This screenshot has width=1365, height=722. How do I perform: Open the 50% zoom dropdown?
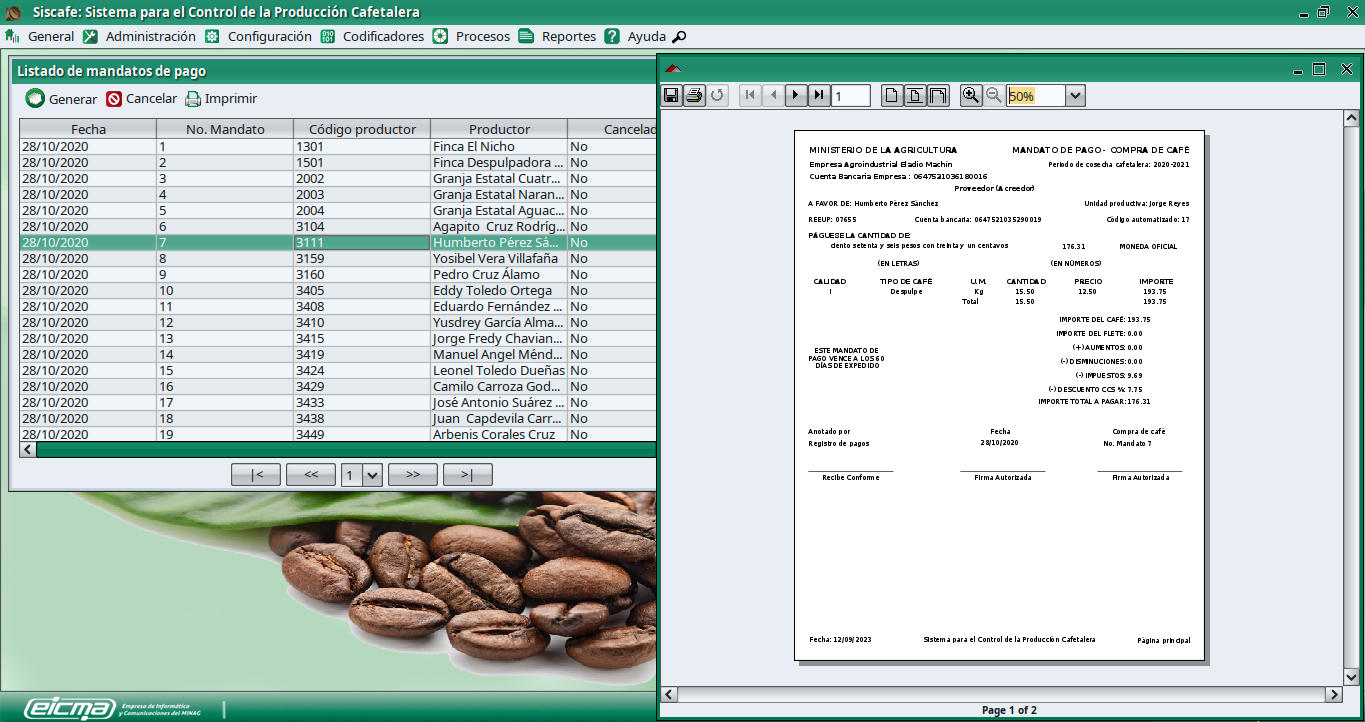[x=1075, y=96]
